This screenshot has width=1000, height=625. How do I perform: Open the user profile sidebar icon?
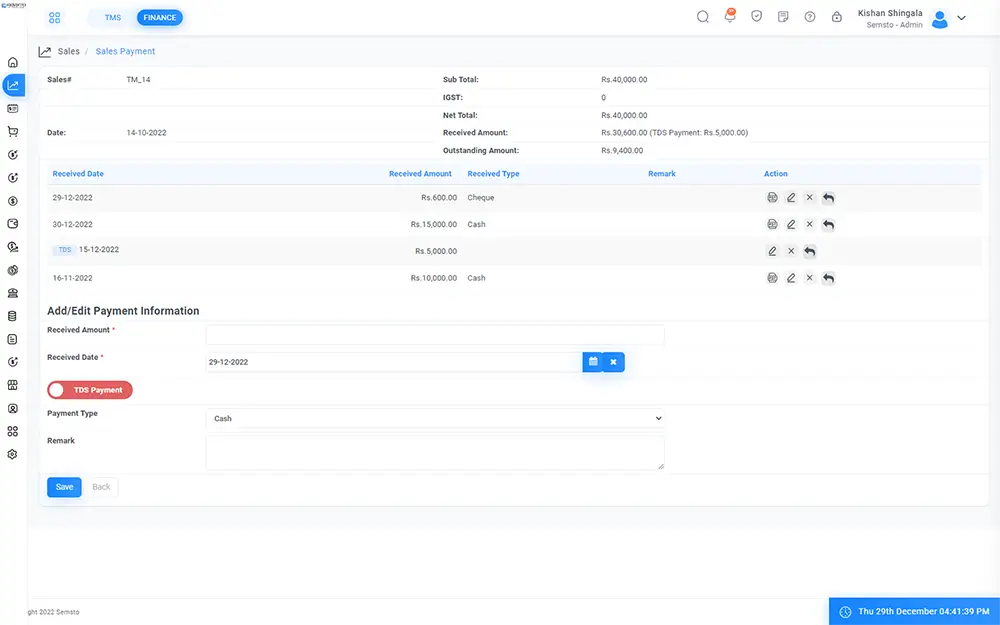13,408
